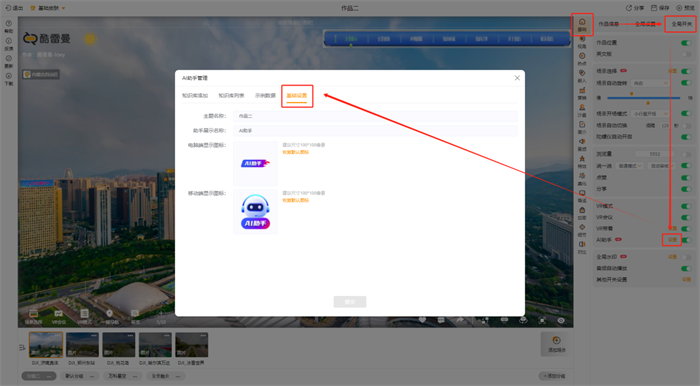Open the 细节 detail side icon
The image size is (700, 386).
[582, 230]
